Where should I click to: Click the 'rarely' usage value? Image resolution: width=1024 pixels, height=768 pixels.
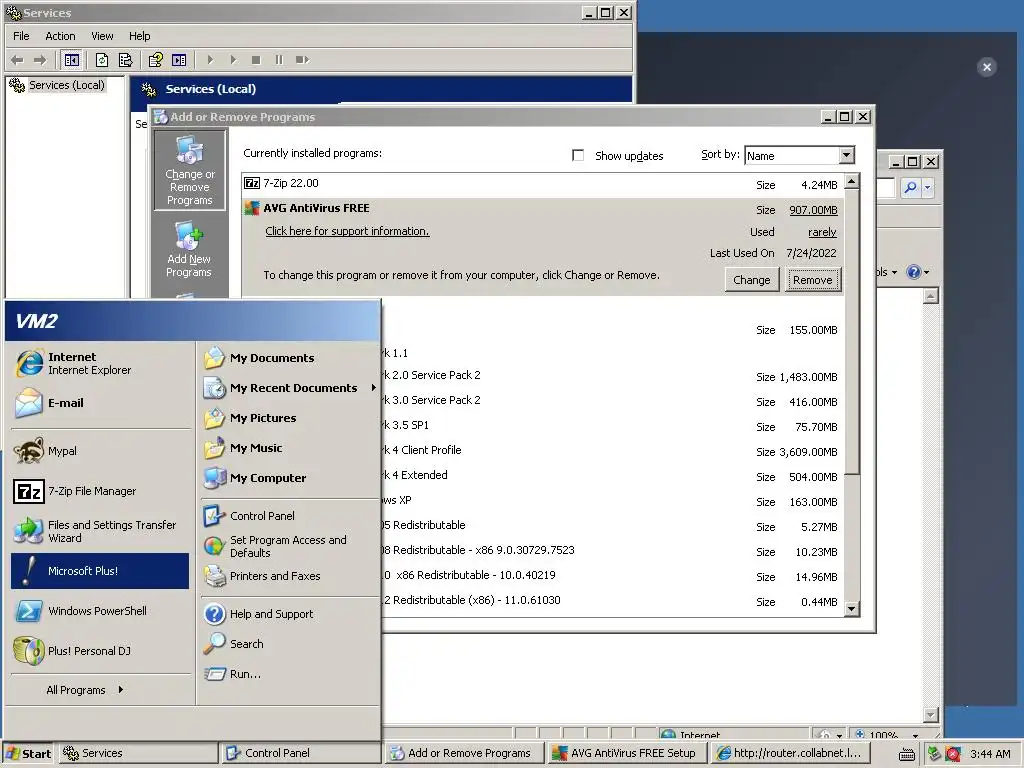822,232
